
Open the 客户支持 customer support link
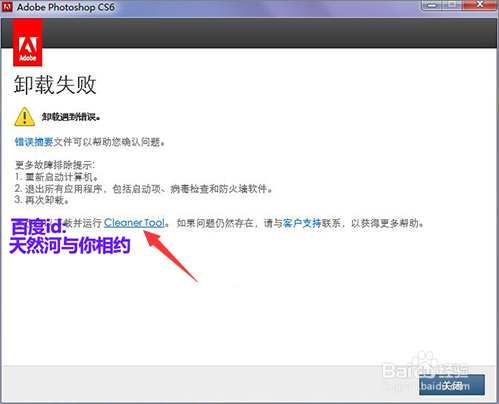(x=302, y=223)
